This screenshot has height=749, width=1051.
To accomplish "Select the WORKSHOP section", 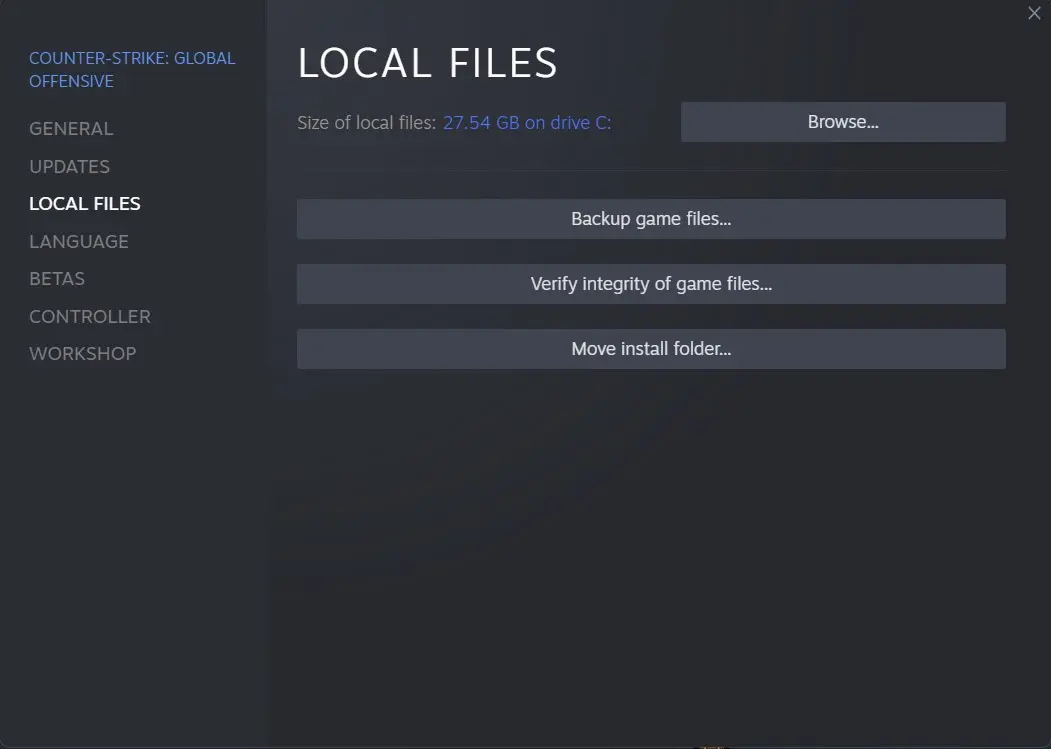I will tap(82, 353).
